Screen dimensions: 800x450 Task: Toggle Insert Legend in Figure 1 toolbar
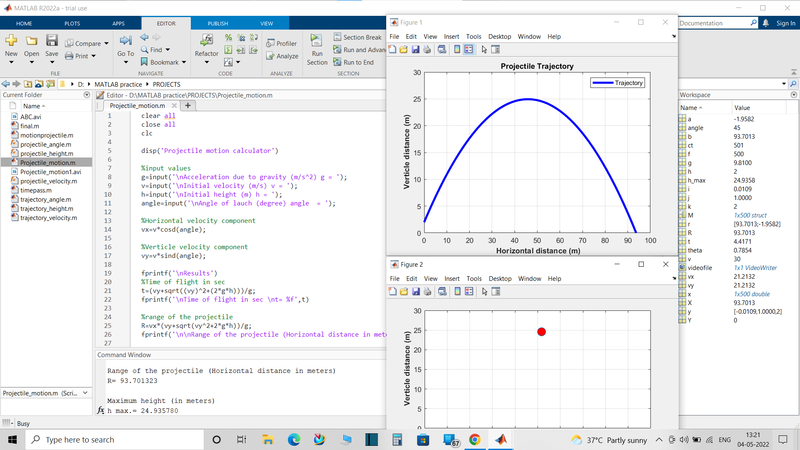[468, 49]
